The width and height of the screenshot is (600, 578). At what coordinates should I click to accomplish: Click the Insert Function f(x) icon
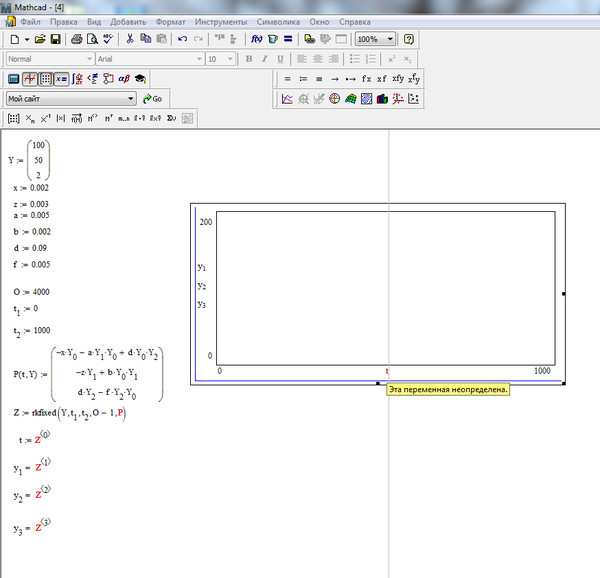click(x=256, y=39)
